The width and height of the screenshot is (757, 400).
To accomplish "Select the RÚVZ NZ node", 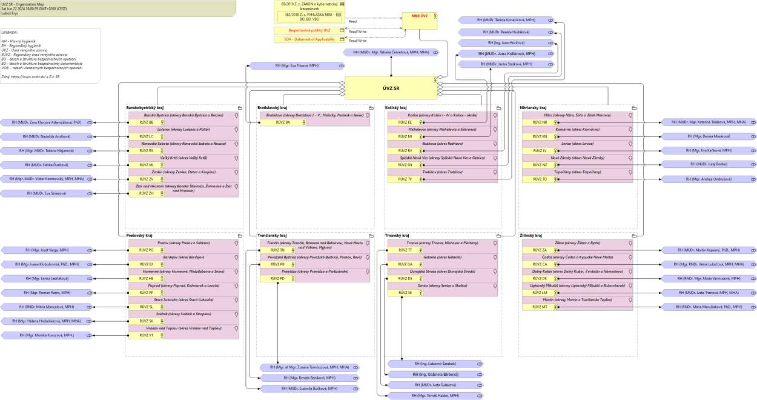I will [x=540, y=165].
